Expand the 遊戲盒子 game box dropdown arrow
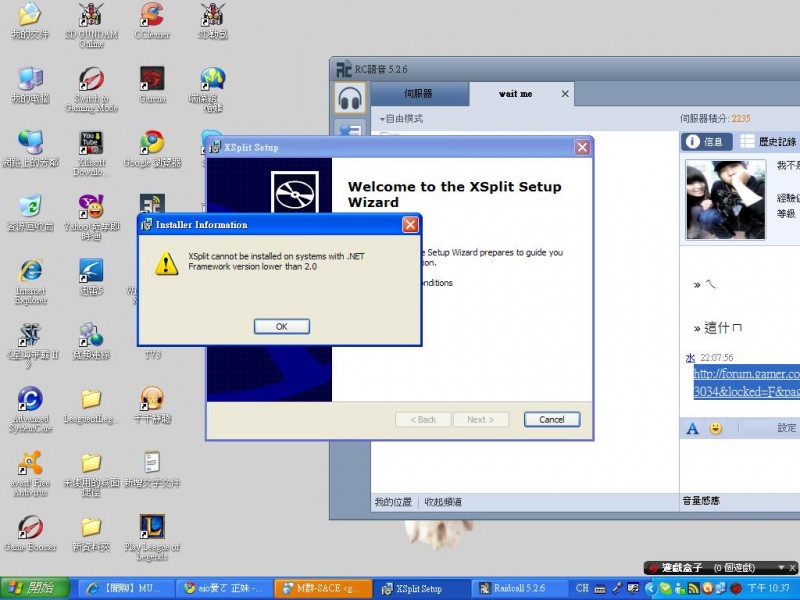The width and height of the screenshot is (800, 600). [x=781, y=567]
